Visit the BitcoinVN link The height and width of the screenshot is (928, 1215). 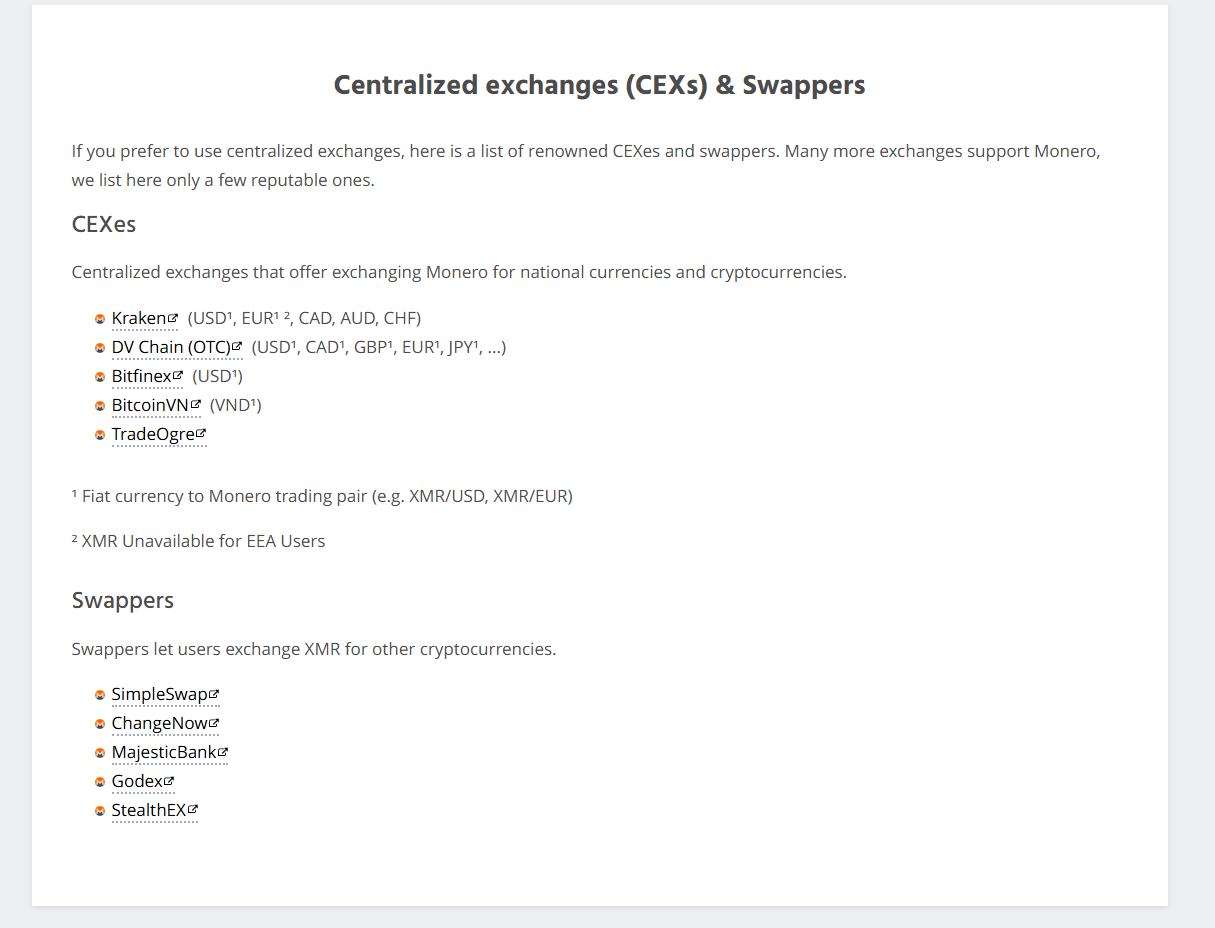point(150,405)
